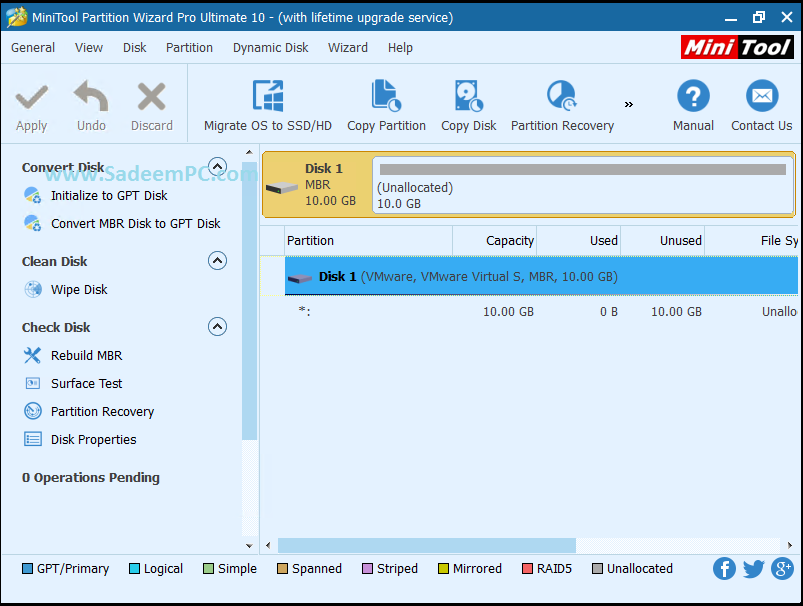Select the Unallocated 10.0 GB block
Image resolution: width=803 pixels, height=606 pixels.
tap(583, 185)
